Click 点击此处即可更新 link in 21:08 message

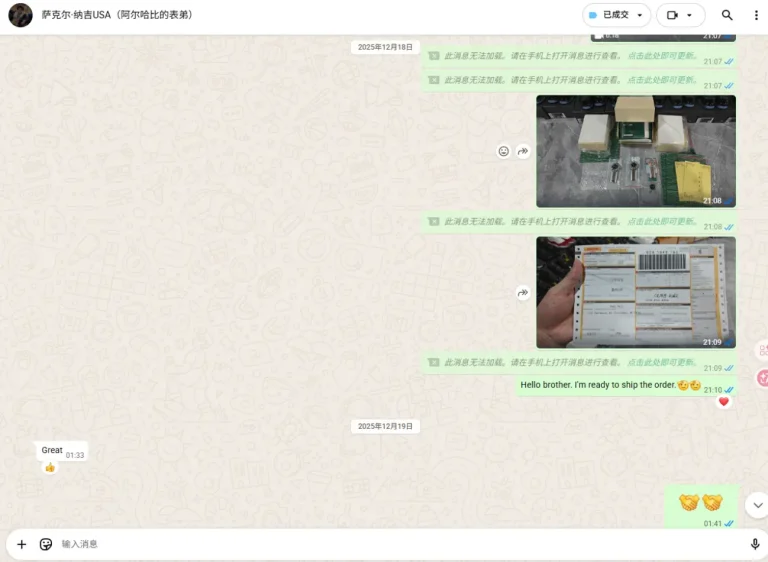[x=662, y=221]
